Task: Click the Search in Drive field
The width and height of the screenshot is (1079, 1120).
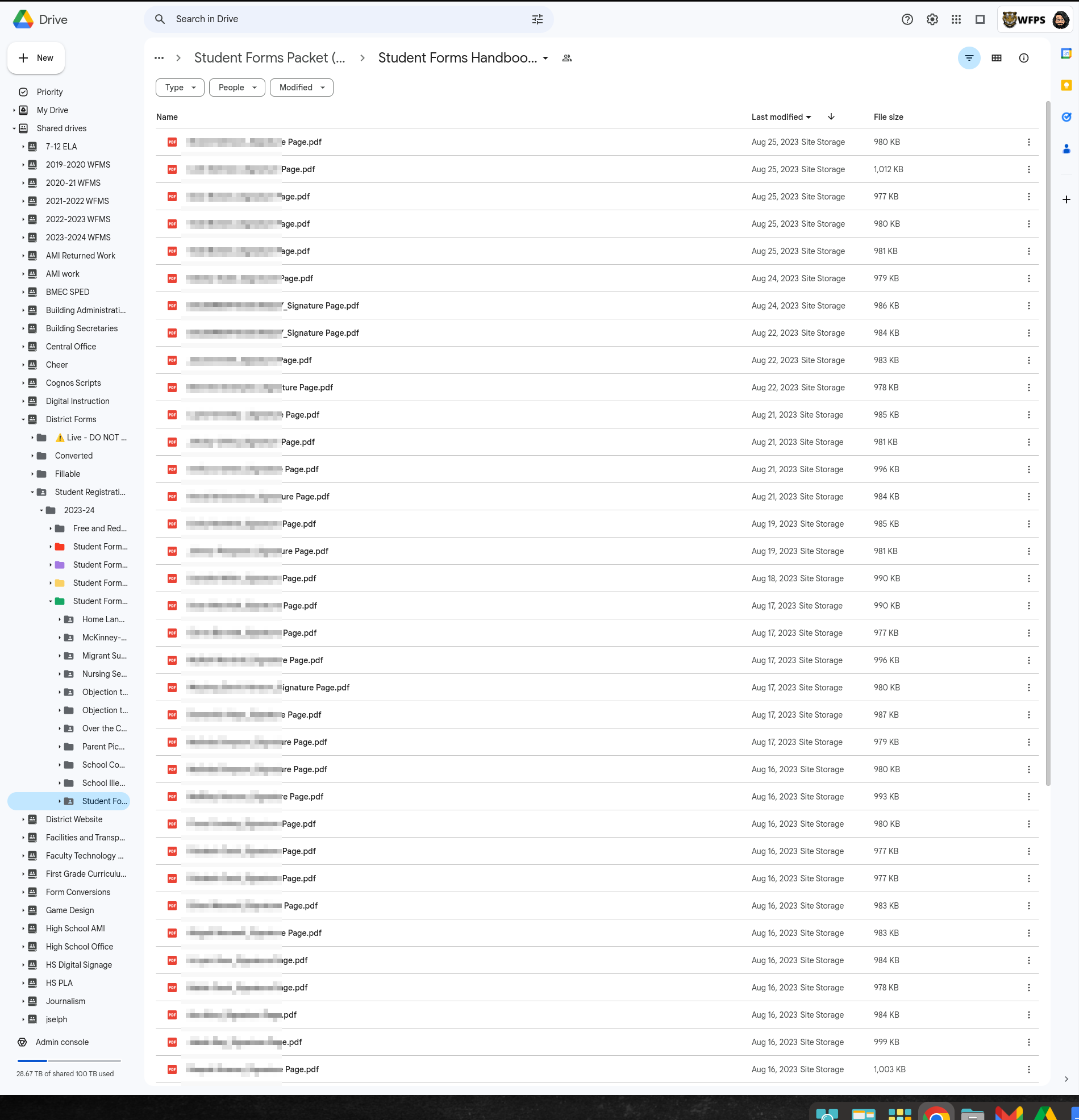Action: pos(349,19)
